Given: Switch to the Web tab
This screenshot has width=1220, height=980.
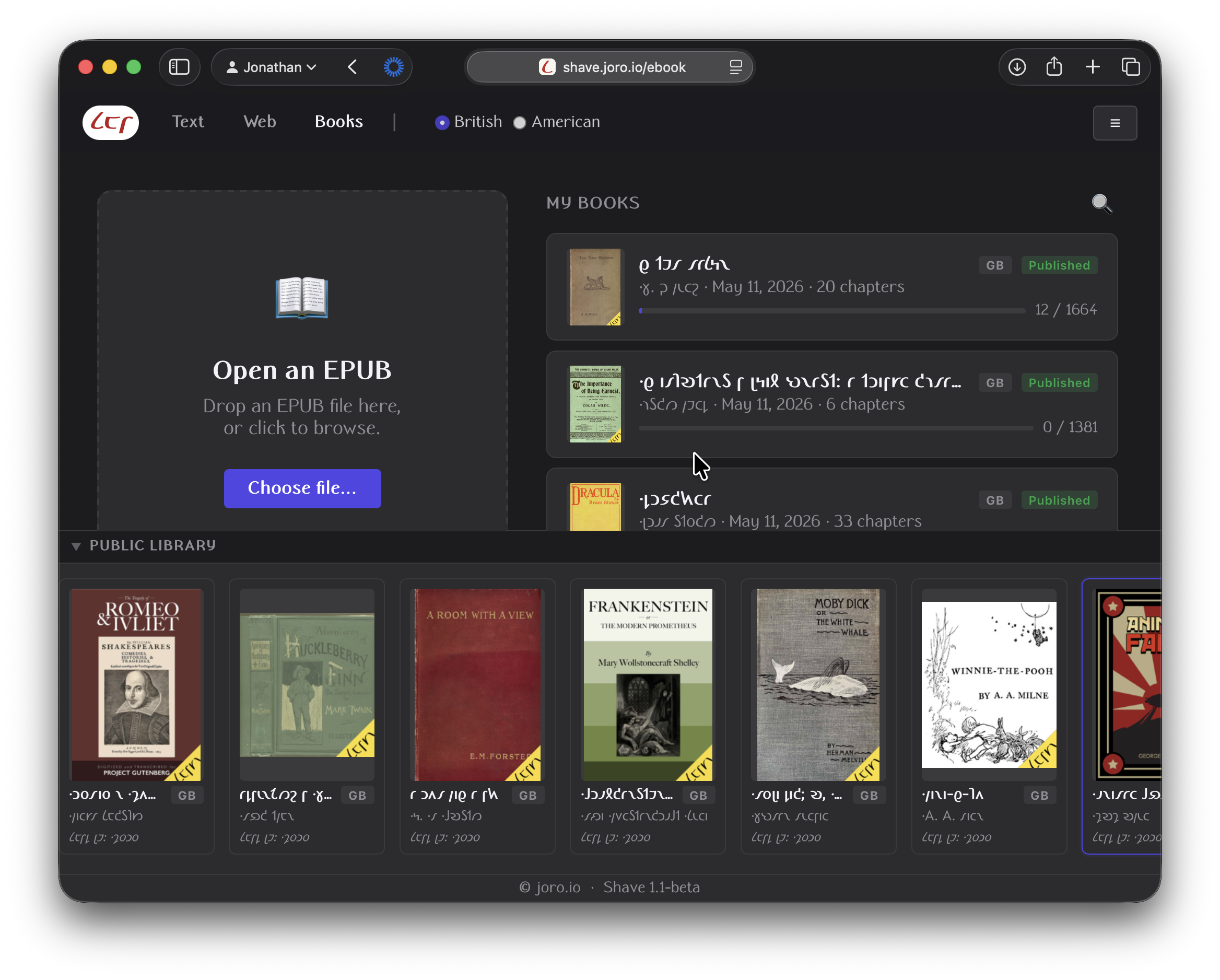Looking at the screenshot, I should pyautogui.click(x=260, y=122).
